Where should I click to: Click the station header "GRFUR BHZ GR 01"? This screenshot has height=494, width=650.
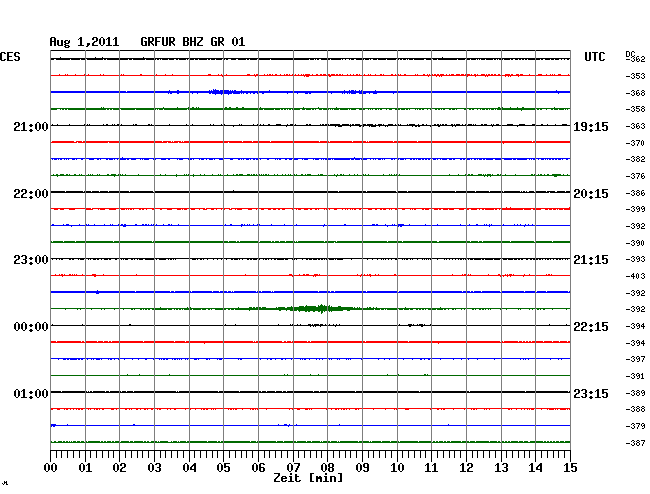[x=193, y=42]
